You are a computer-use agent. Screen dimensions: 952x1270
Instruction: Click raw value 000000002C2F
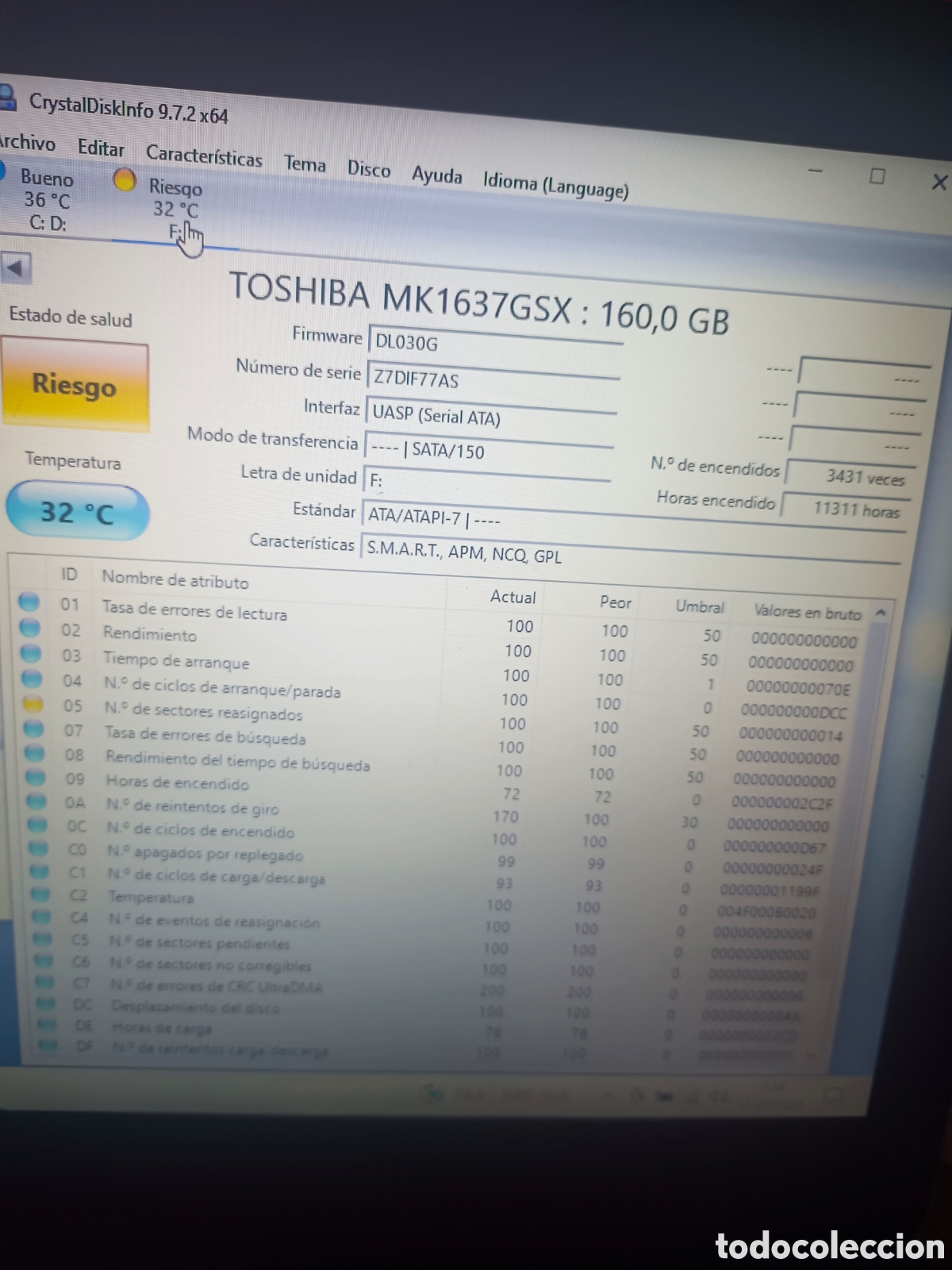pos(782,803)
